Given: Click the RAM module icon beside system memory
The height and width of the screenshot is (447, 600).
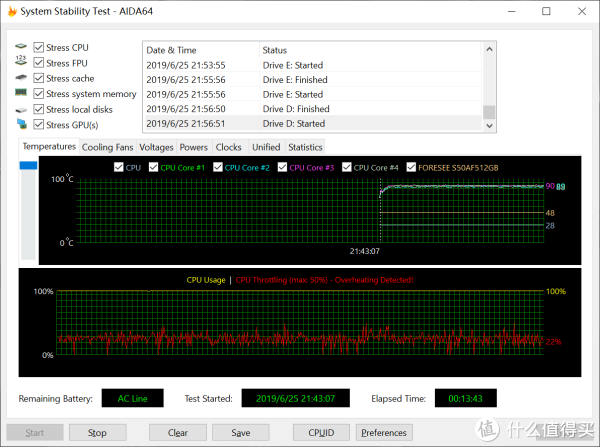Looking at the screenshot, I should (x=21, y=94).
